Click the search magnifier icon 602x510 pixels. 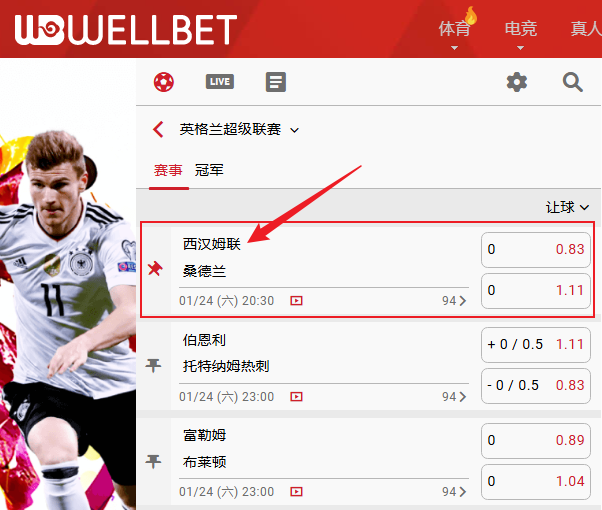[x=572, y=82]
